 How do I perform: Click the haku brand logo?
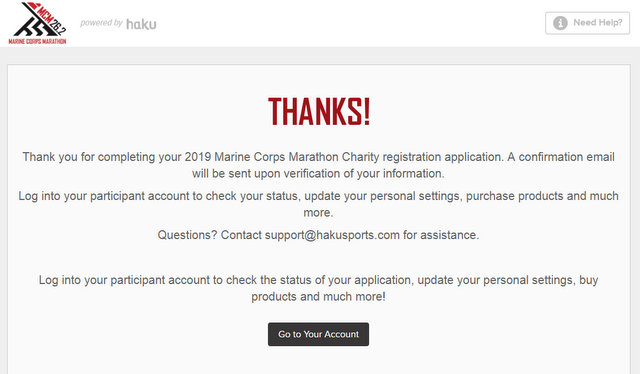point(141,24)
